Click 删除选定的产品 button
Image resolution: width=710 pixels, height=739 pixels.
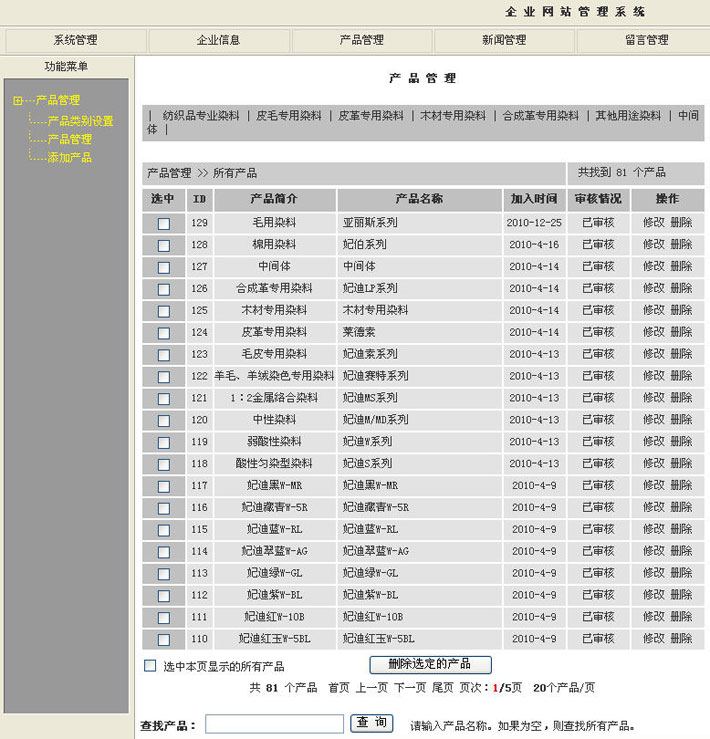tap(430, 665)
